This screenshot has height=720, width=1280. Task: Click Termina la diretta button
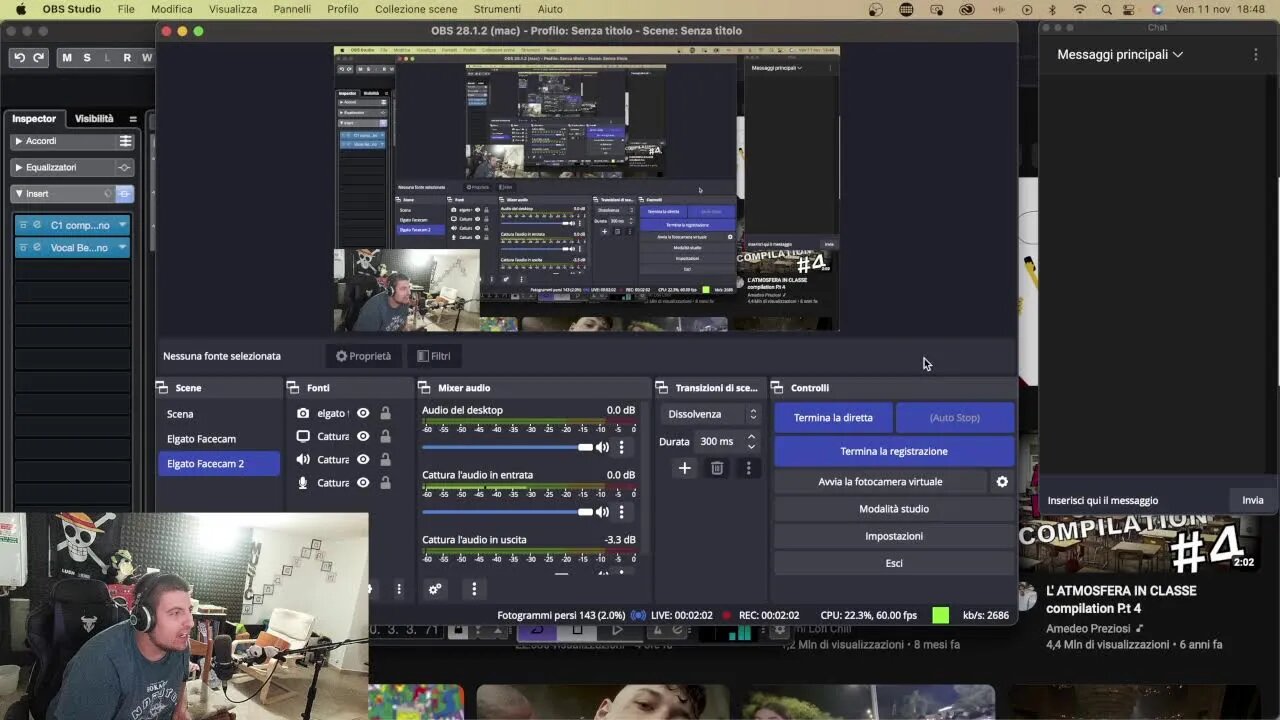833,418
